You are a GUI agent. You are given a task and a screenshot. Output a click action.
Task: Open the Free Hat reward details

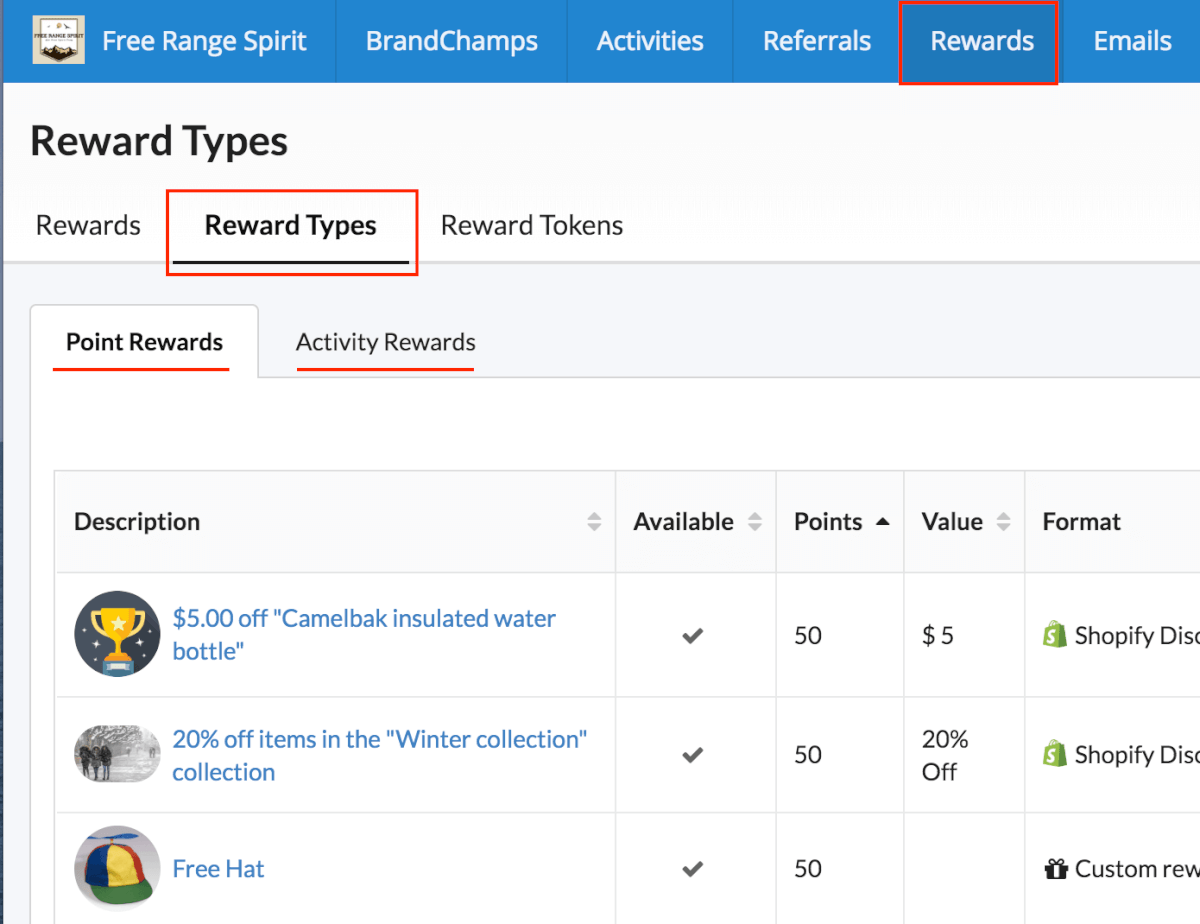pyautogui.click(x=218, y=868)
